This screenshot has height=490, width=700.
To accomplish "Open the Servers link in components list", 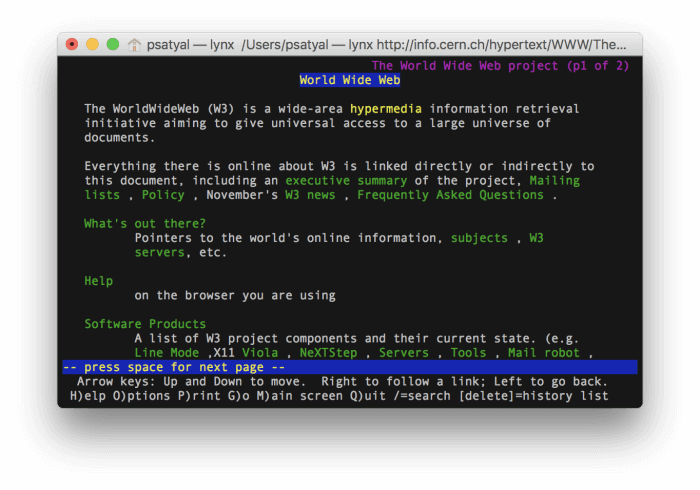I will coord(404,353).
